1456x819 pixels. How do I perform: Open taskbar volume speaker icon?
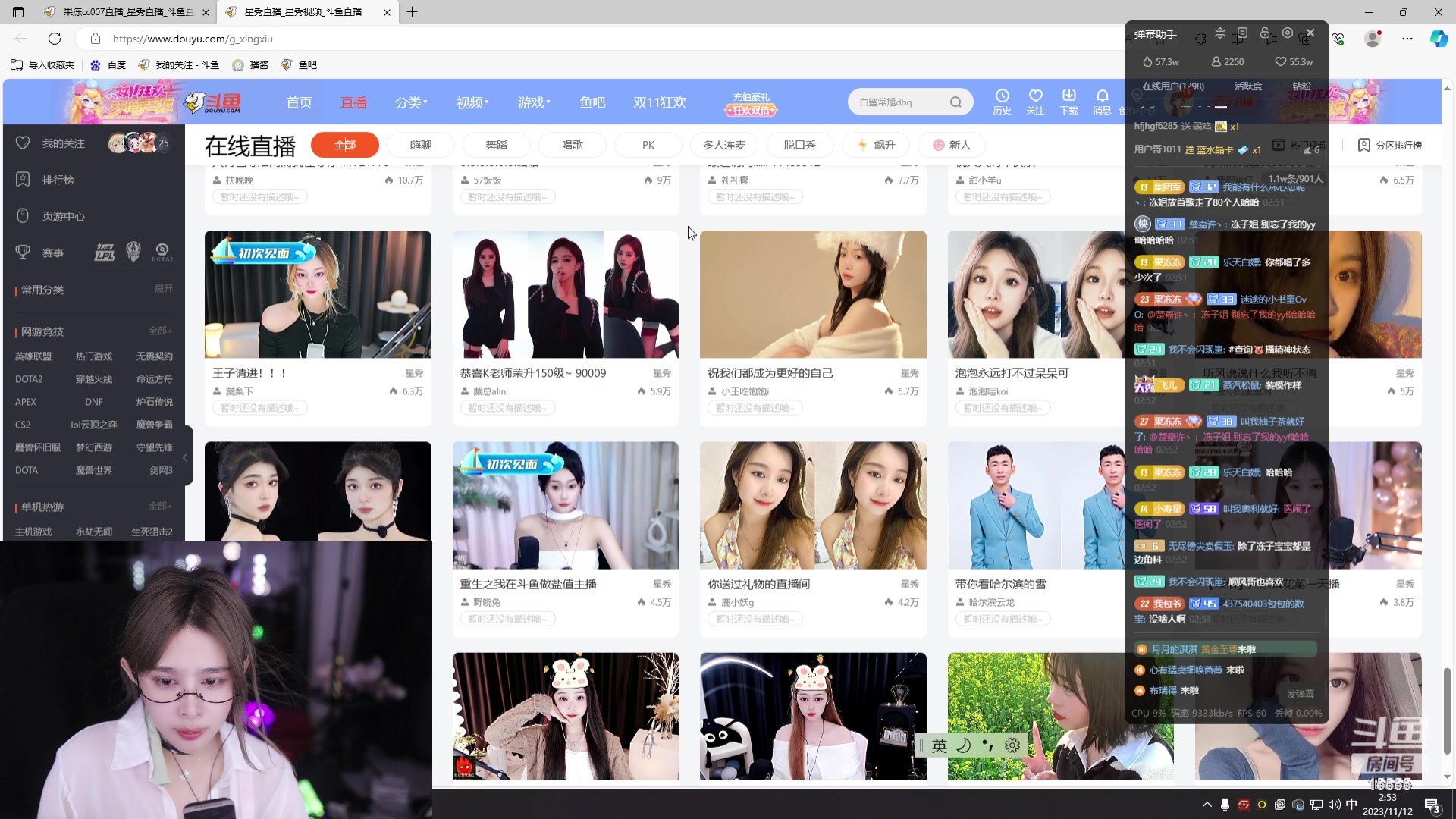pyautogui.click(x=1334, y=805)
